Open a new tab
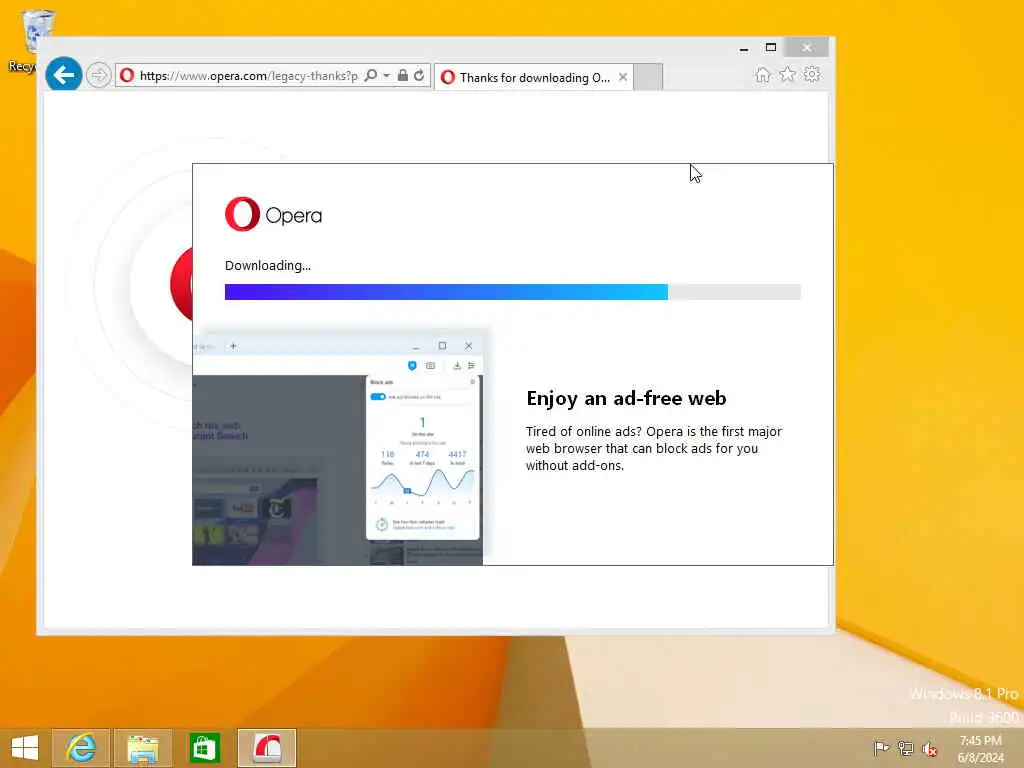The height and width of the screenshot is (768, 1024). (x=648, y=77)
